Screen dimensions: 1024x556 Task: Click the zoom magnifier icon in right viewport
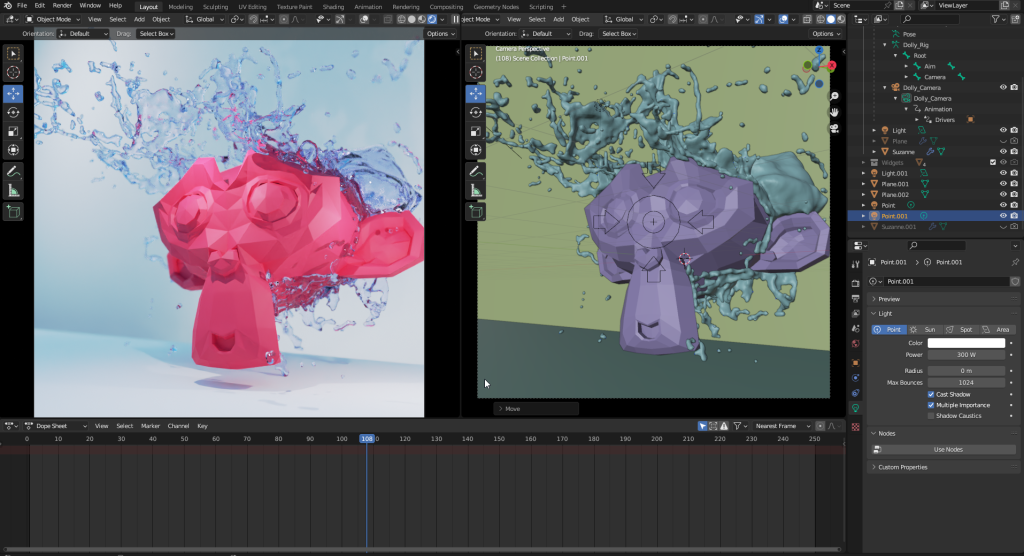pos(834,96)
